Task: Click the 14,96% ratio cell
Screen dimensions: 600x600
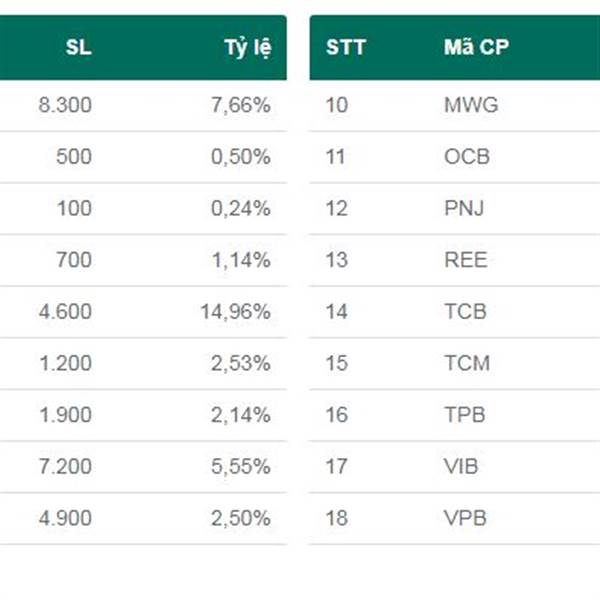Action: pyautogui.click(x=236, y=311)
